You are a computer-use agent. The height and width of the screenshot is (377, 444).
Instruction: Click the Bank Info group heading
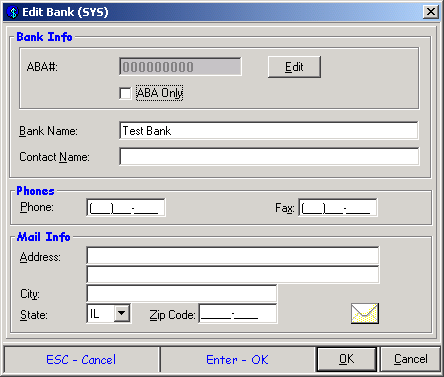click(44, 37)
